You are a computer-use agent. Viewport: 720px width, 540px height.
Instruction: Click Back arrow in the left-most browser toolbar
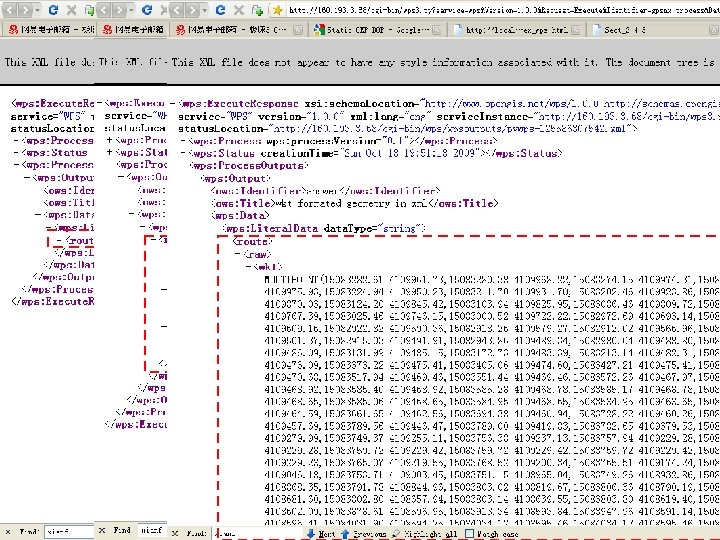pyautogui.click(x=10, y=10)
